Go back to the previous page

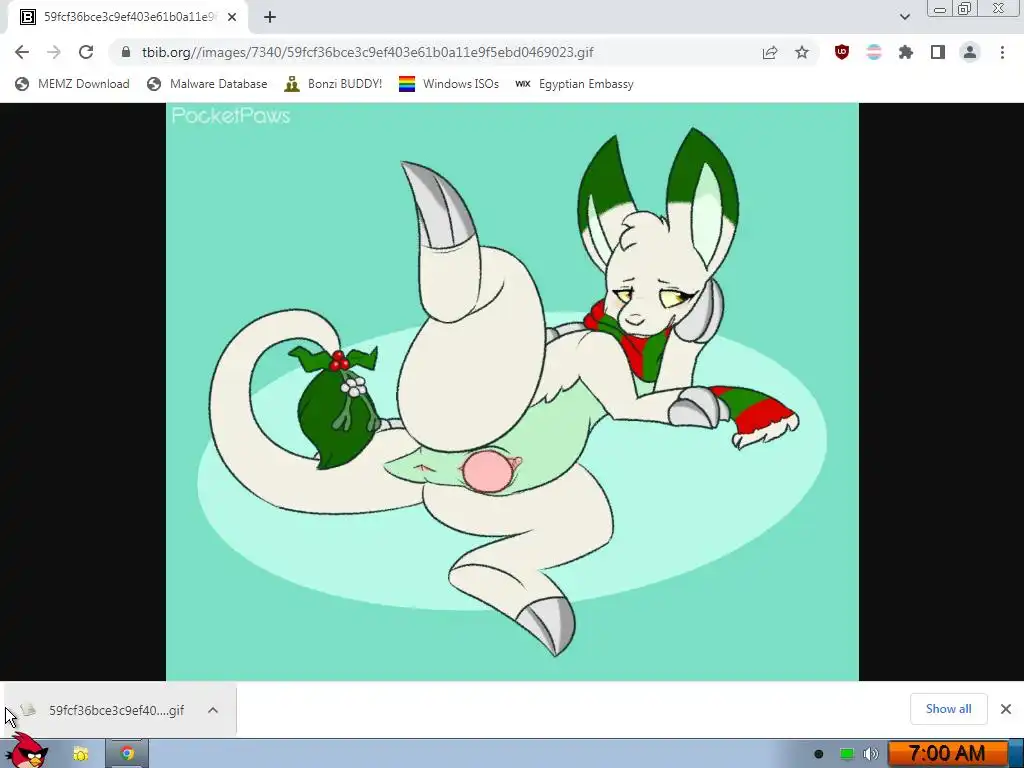pos(22,52)
